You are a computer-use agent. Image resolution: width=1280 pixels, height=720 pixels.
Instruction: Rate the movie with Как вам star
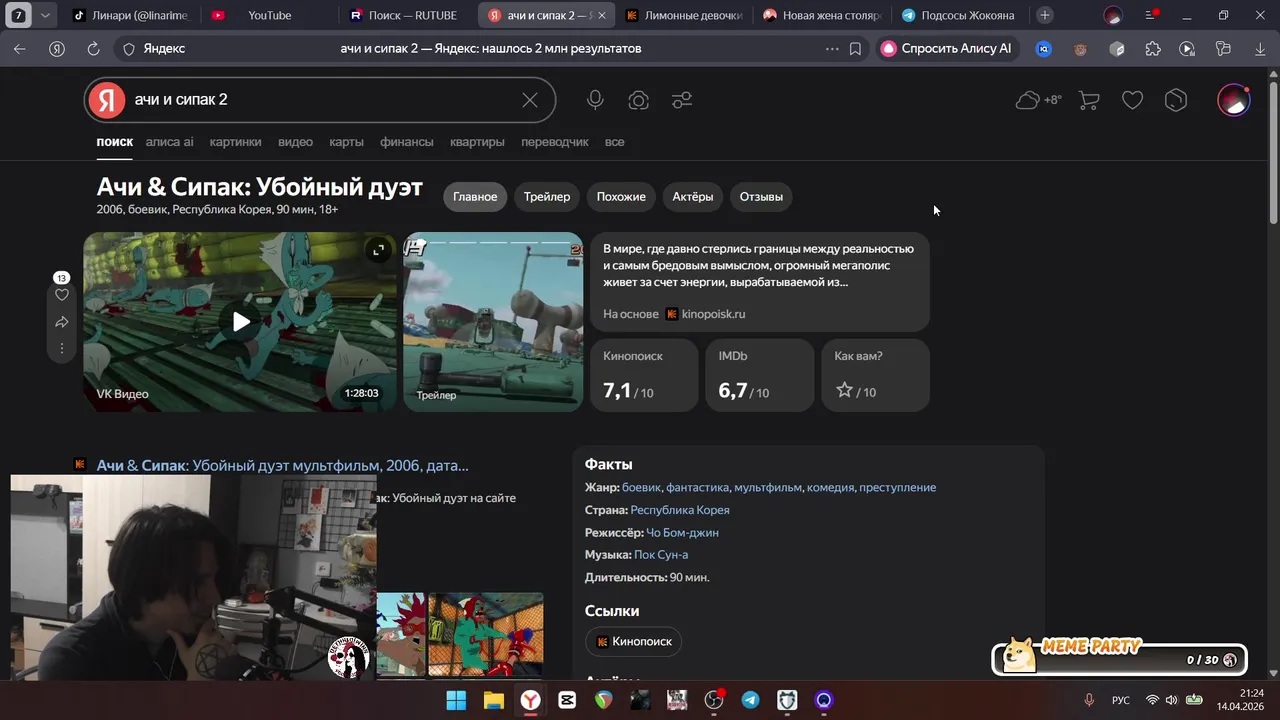(844, 390)
